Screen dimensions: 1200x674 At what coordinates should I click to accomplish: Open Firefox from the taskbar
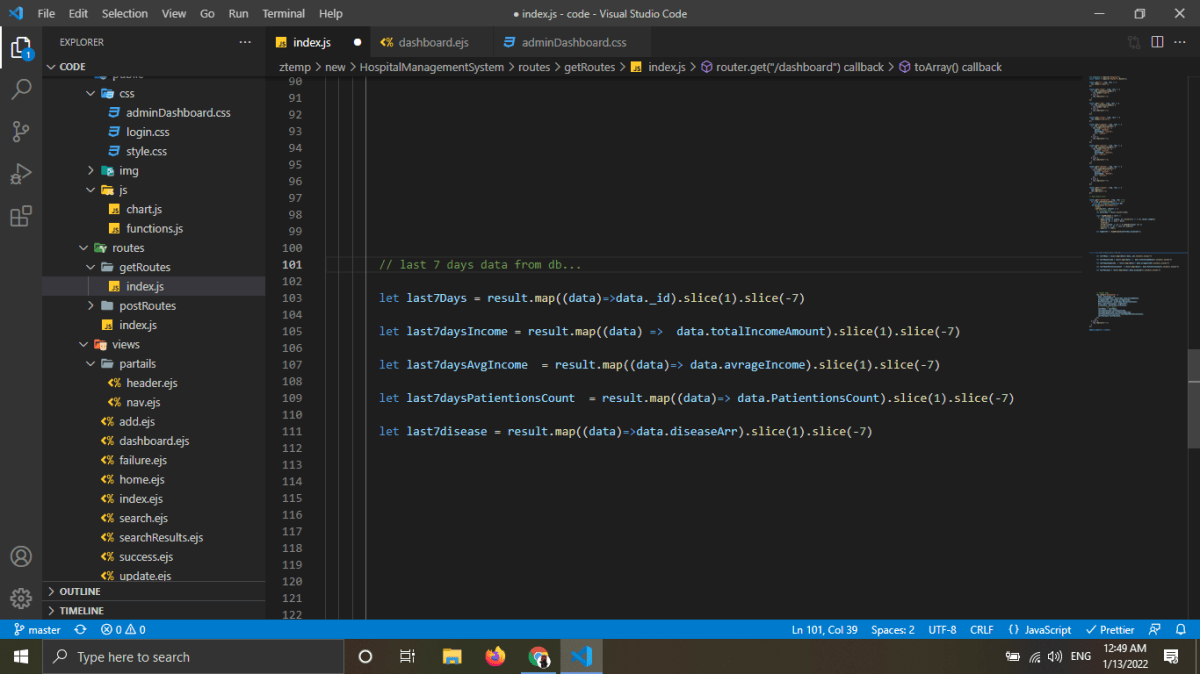495,657
